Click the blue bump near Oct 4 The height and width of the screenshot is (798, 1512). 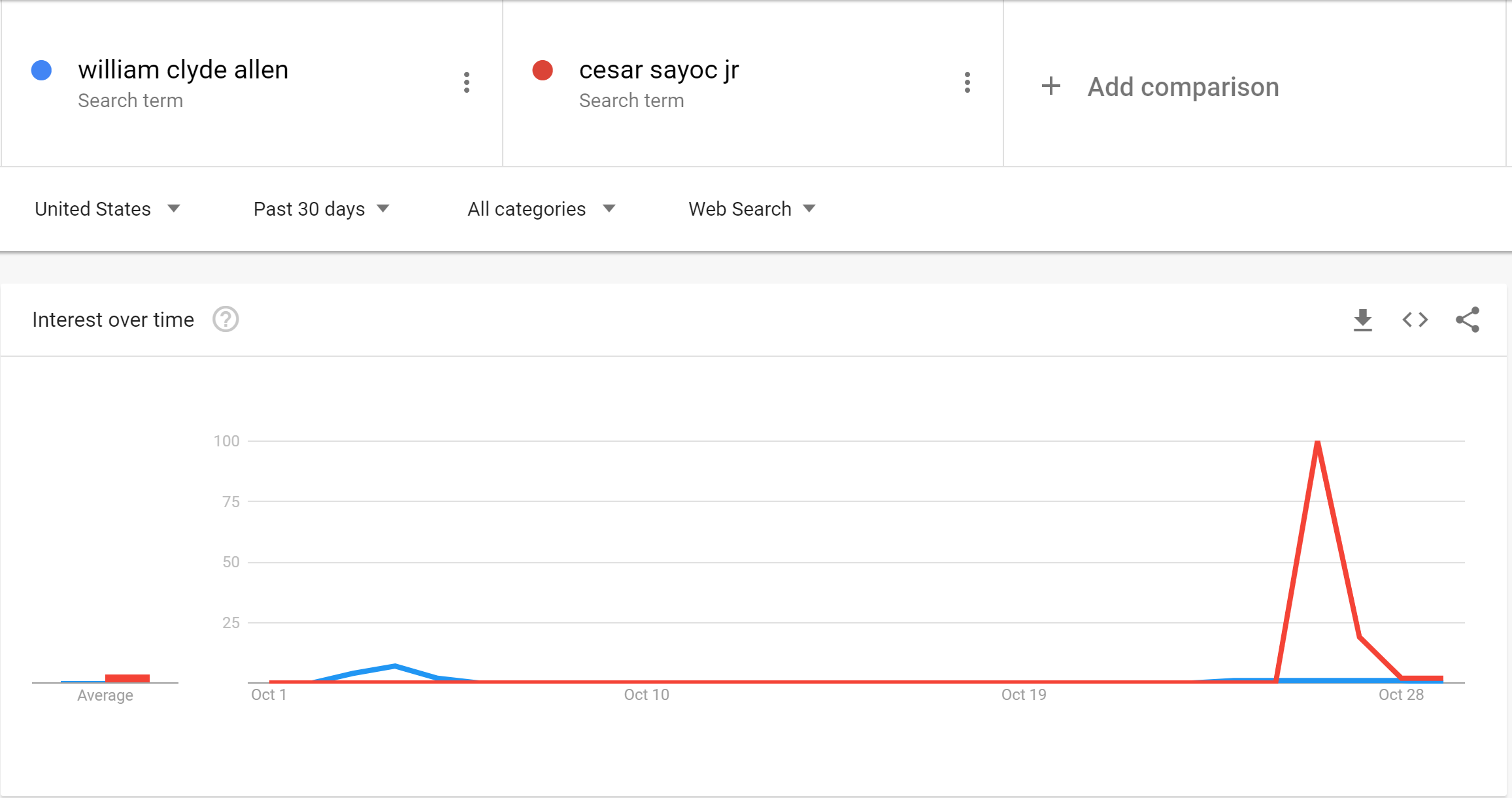[x=395, y=667]
